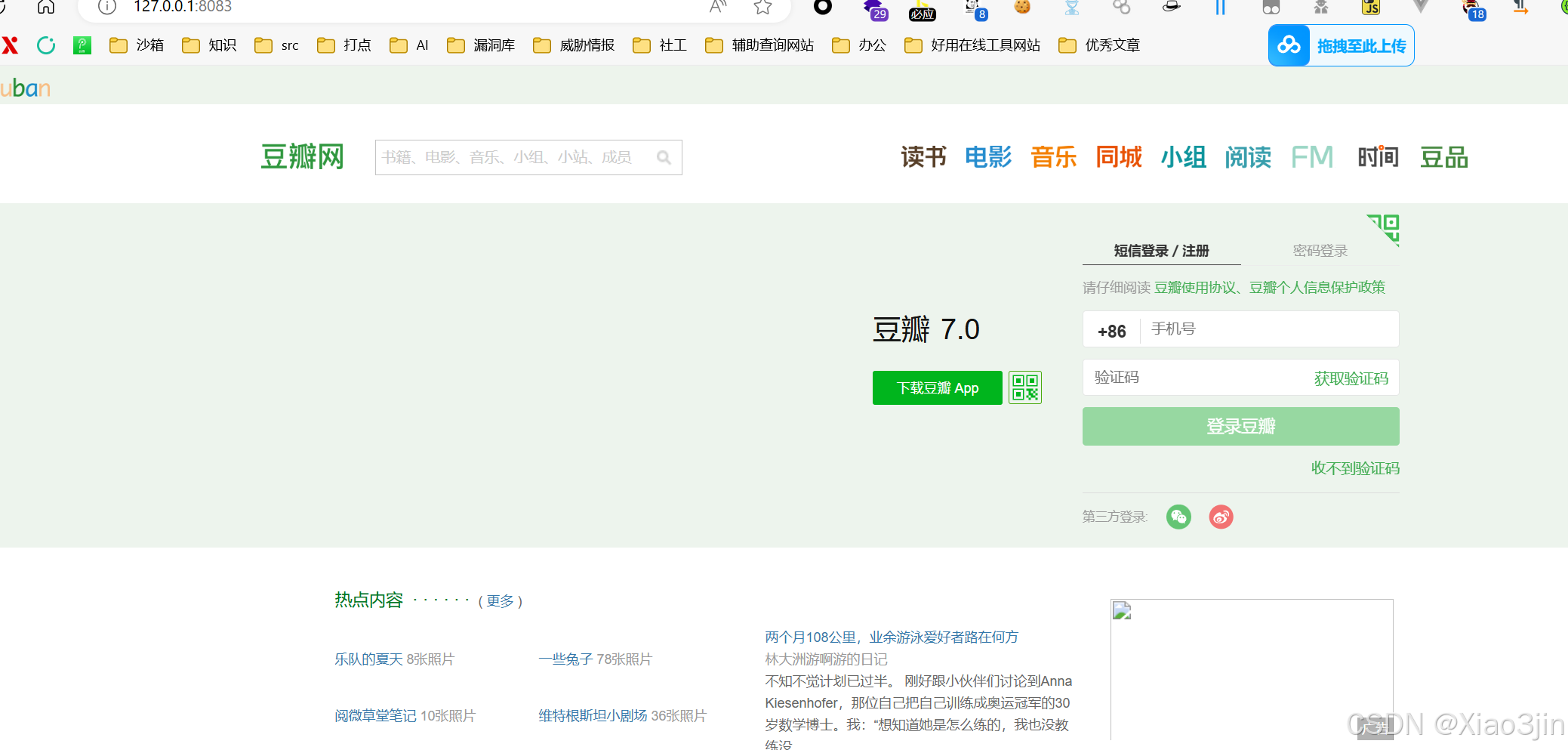Expand the 优秀文章 bookmark folder
The width and height of the screenshot is (1568, 750).
[x=1099, y=45]
